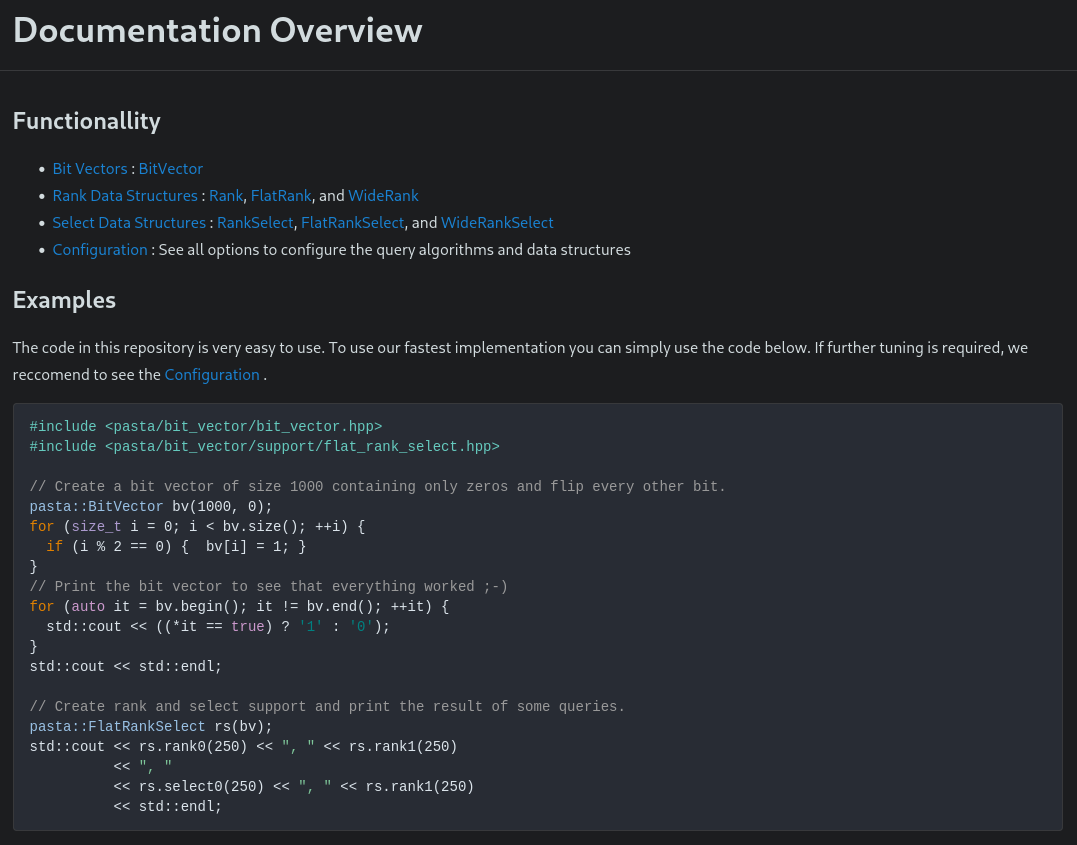The image size is (1077, 845).
Task: Open the FlatRank link
Action: 281,196
